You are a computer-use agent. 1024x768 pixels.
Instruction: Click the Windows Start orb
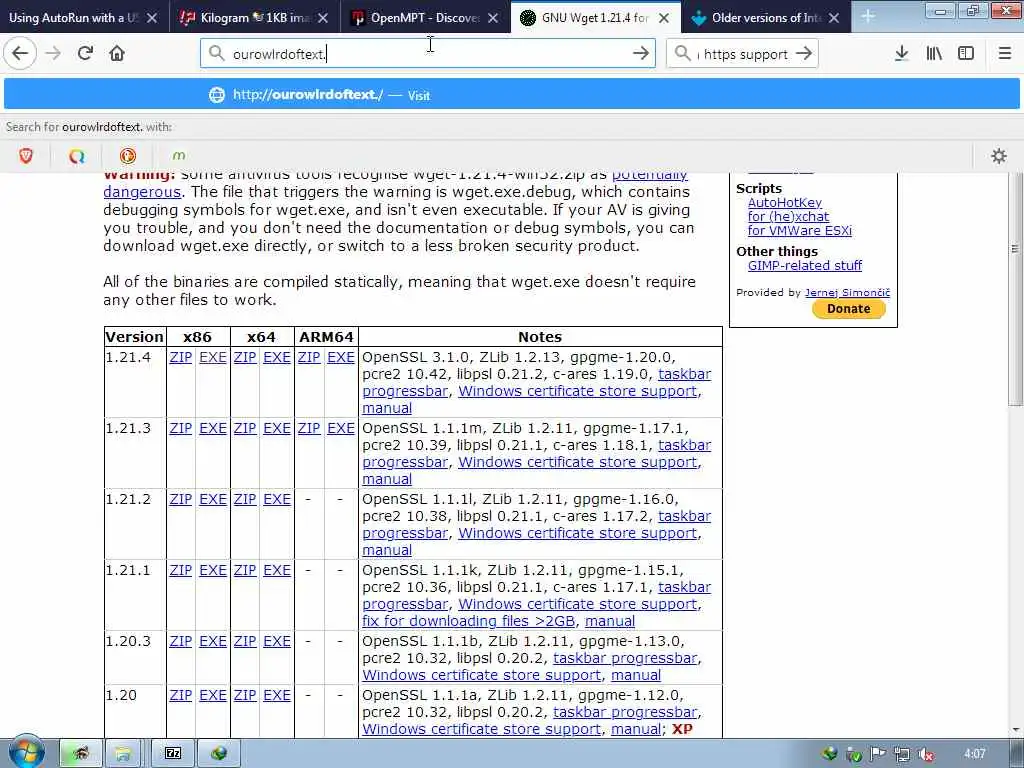[x=26, y=753]
